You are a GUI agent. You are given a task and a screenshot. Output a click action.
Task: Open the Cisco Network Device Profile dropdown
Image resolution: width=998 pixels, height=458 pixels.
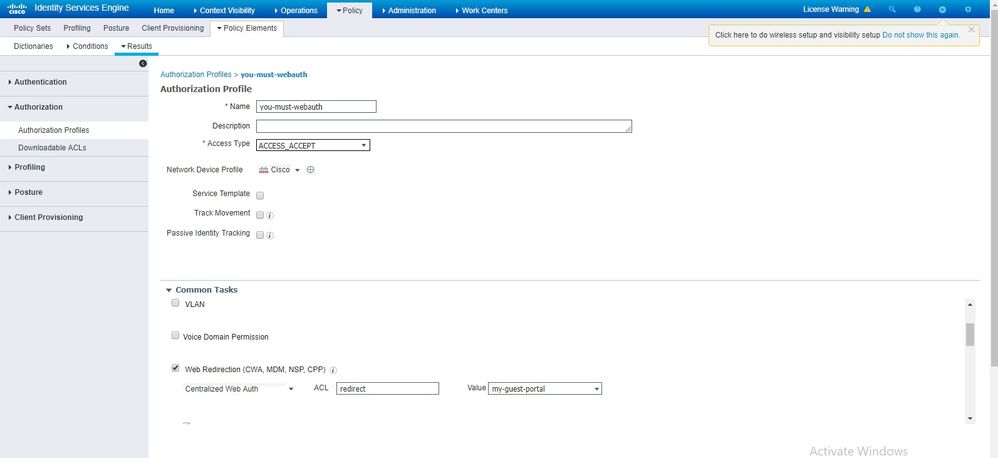pos(297,170)
